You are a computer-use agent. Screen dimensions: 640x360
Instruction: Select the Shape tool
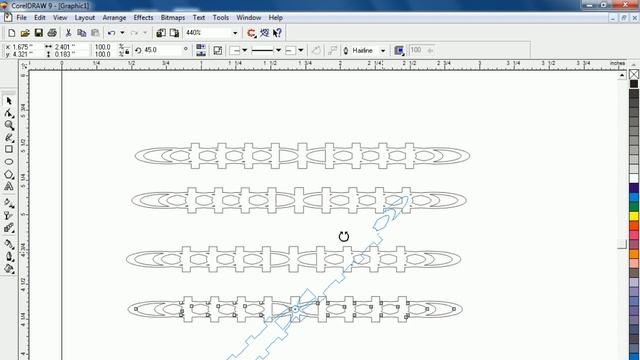[9, 113]
